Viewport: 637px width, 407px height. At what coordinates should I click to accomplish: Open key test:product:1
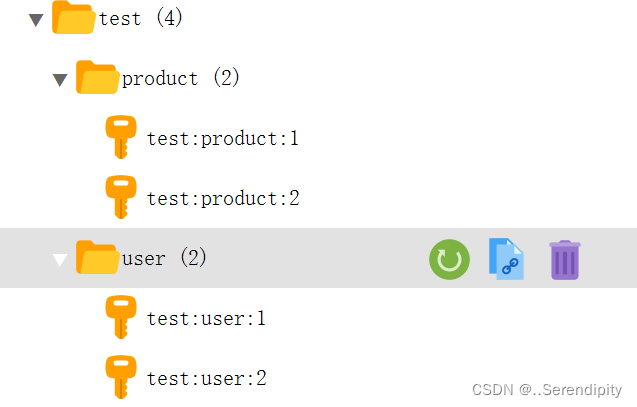[x=223, y=139]
